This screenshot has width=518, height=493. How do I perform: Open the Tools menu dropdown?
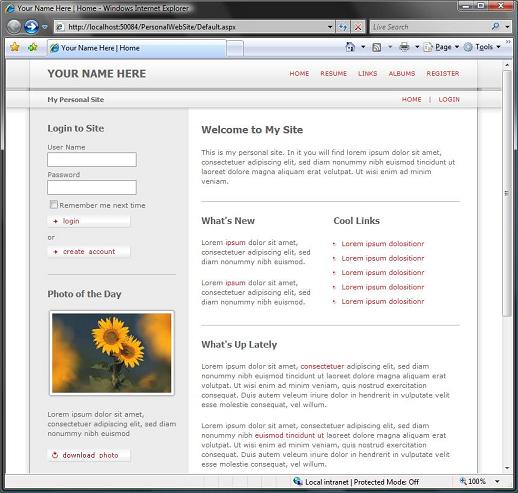pos(482,47)
